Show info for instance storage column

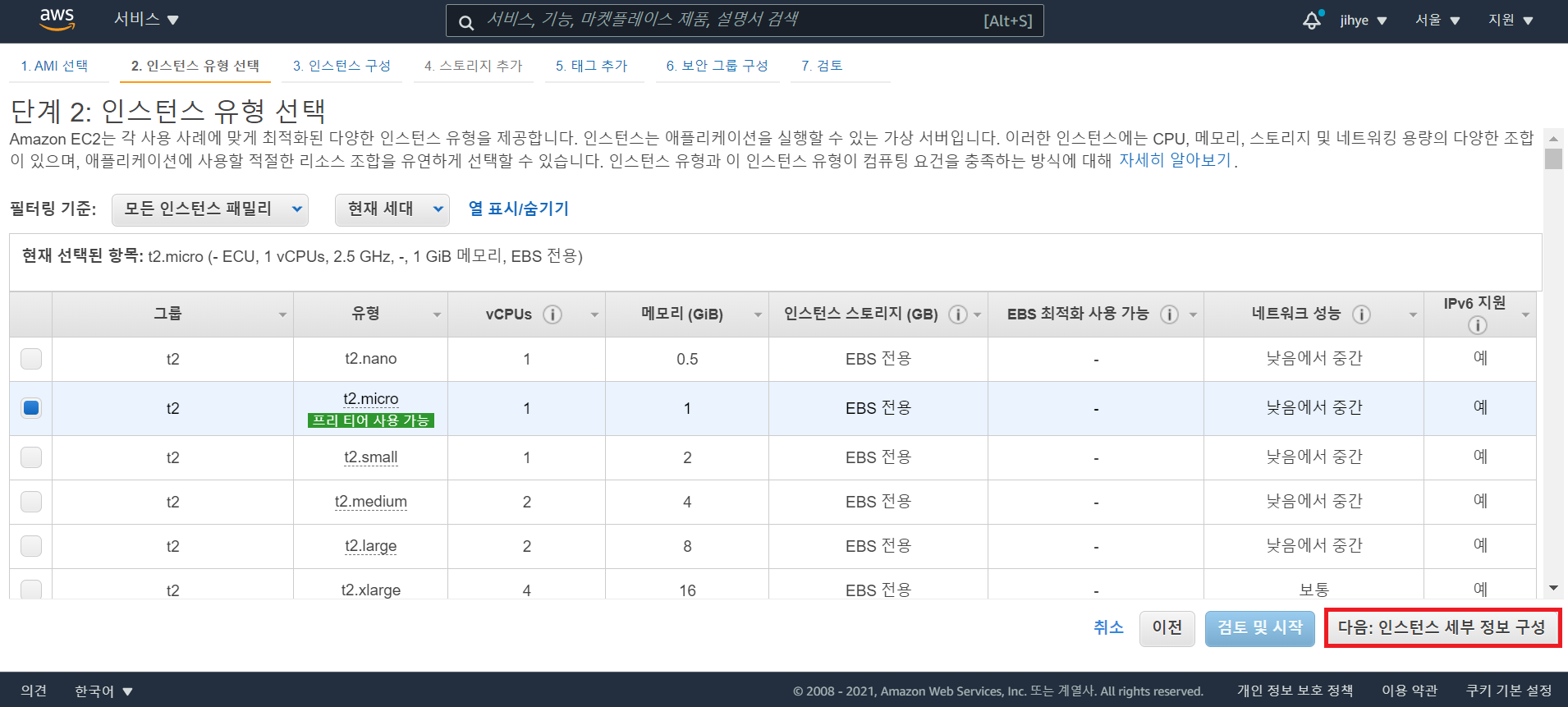[957, 314]
